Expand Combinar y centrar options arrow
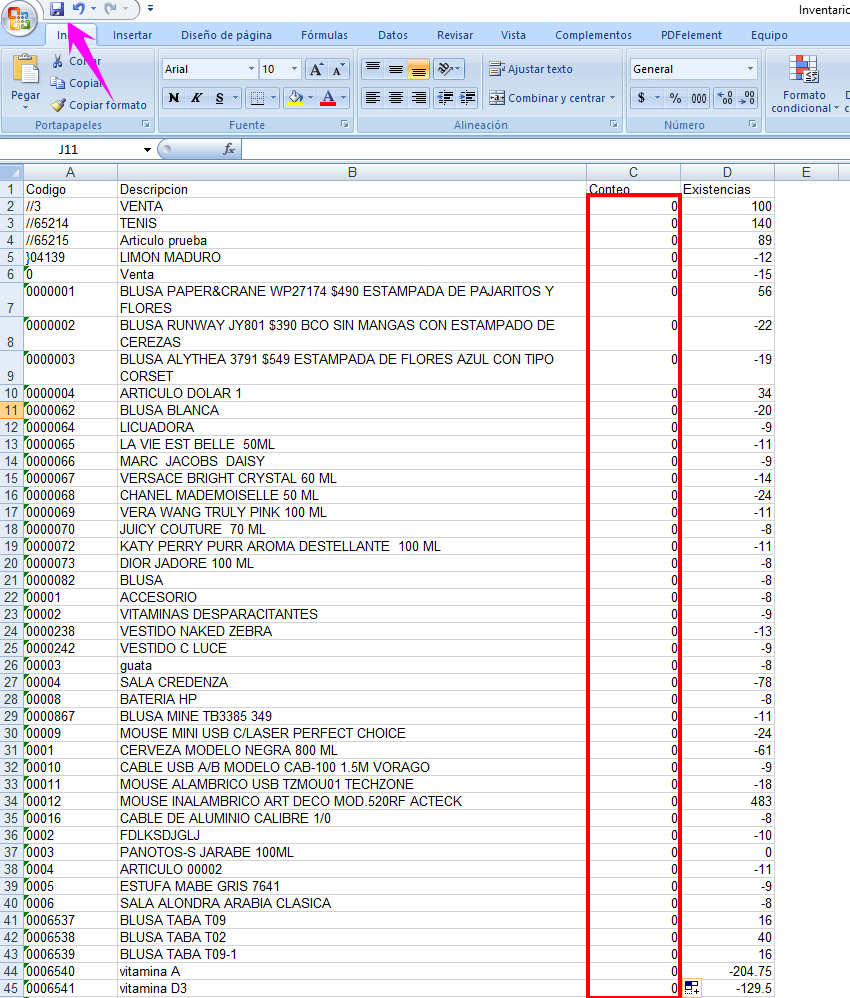The width and height of the screenshot is (850, 998). click(613, 98)
